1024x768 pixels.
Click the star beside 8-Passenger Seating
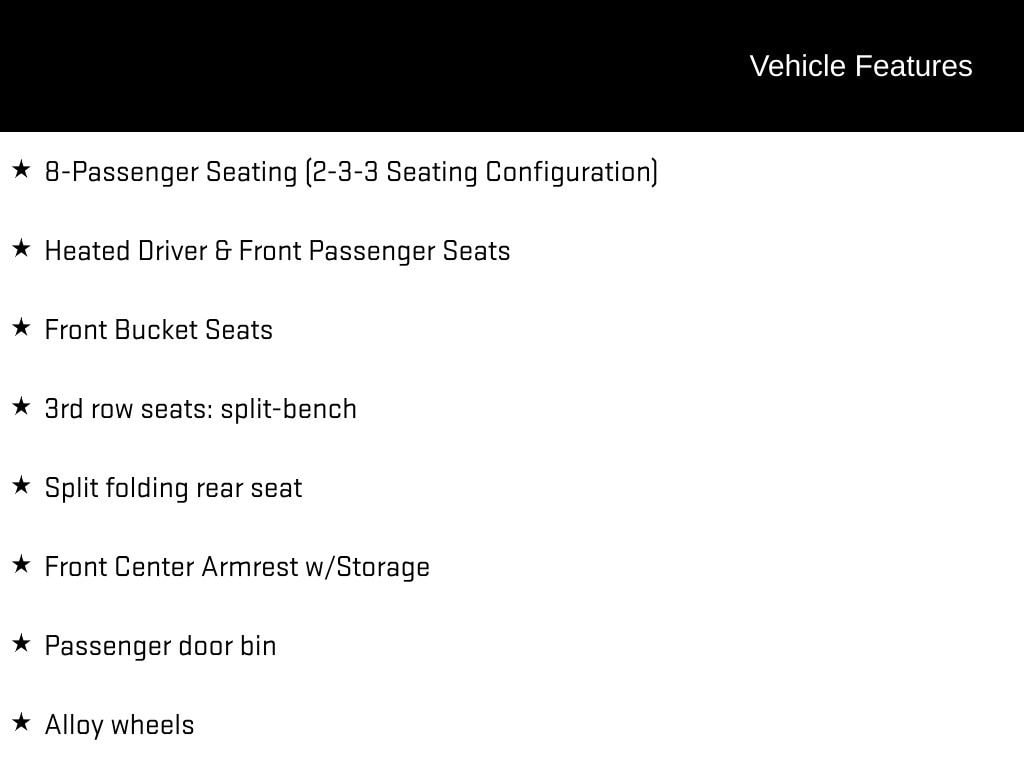point(21,170)
